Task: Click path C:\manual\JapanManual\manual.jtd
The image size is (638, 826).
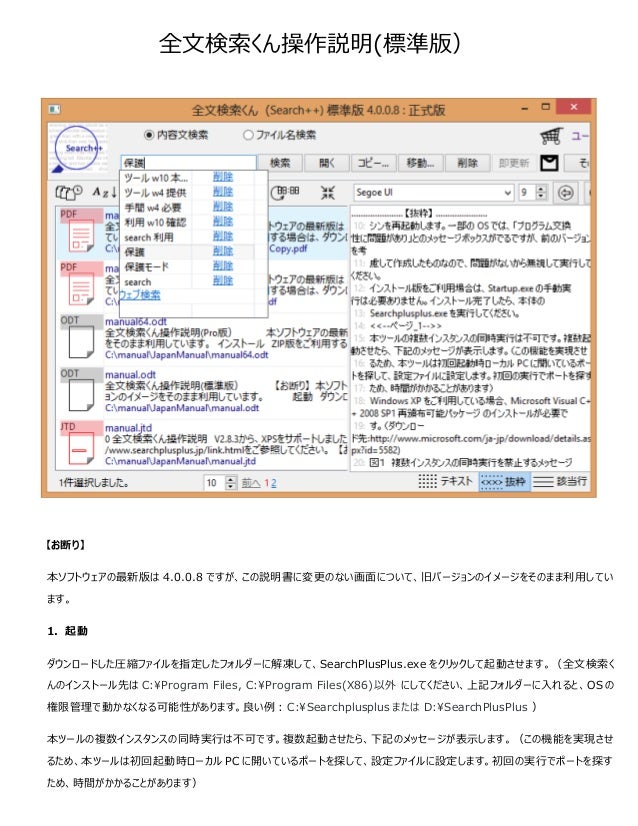Action: (x=180, y=461)
